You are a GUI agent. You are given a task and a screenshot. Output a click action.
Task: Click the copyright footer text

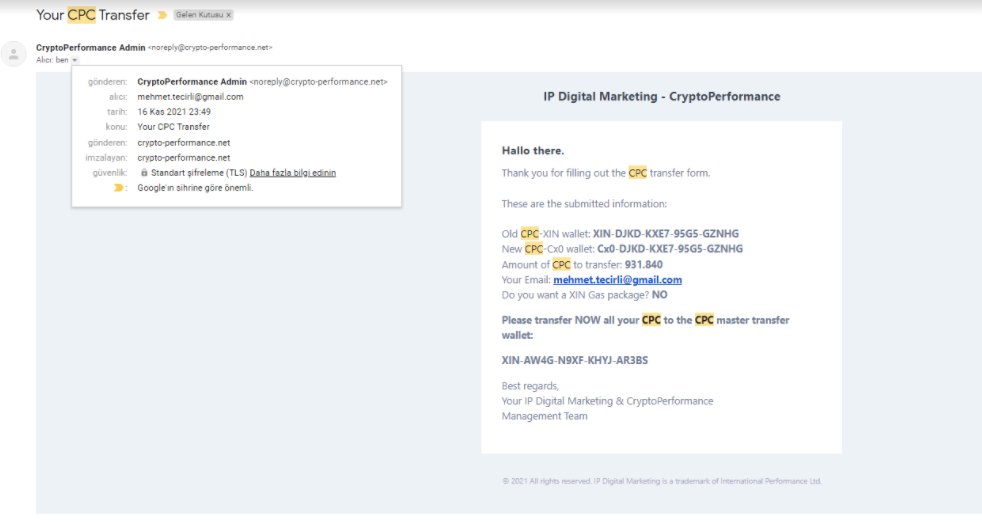point(661,481)
